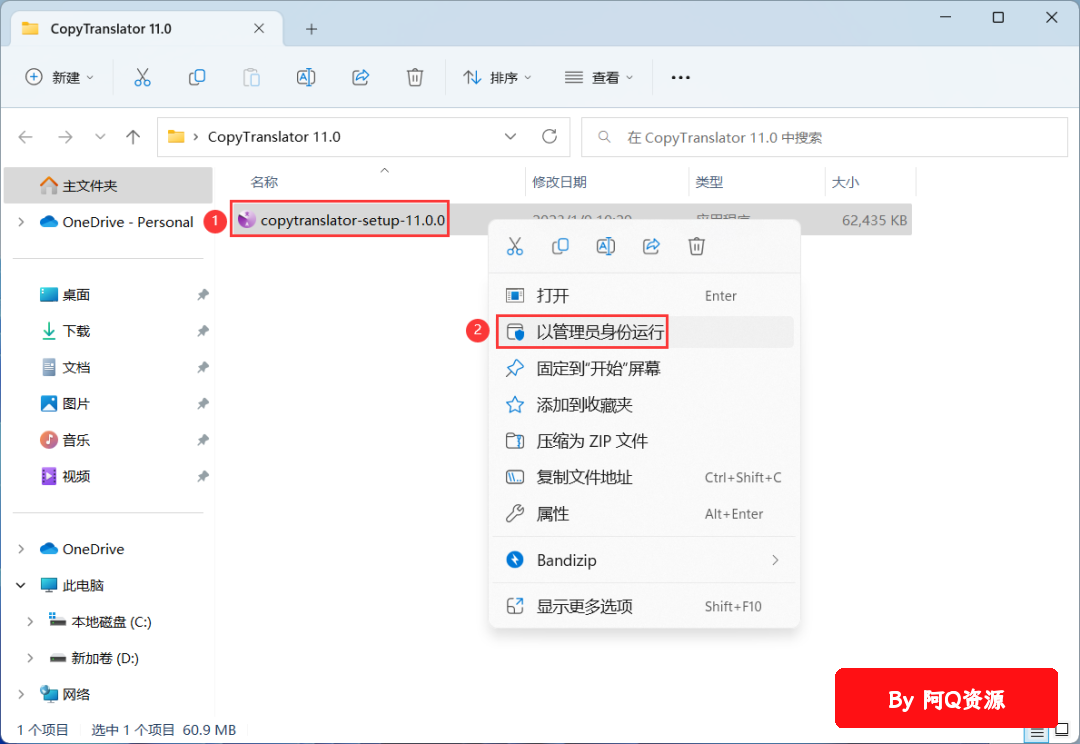
Task: Switch to details view in status bar
Action: coord(1037,733)
